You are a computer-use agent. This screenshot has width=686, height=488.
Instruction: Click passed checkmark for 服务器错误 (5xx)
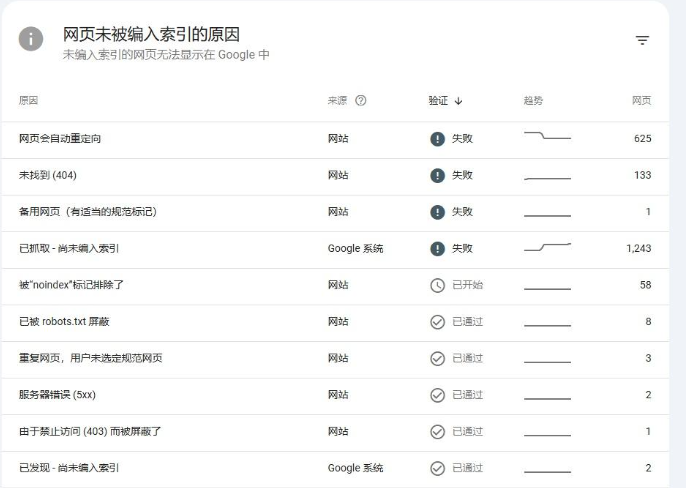(x=437, y=395)
